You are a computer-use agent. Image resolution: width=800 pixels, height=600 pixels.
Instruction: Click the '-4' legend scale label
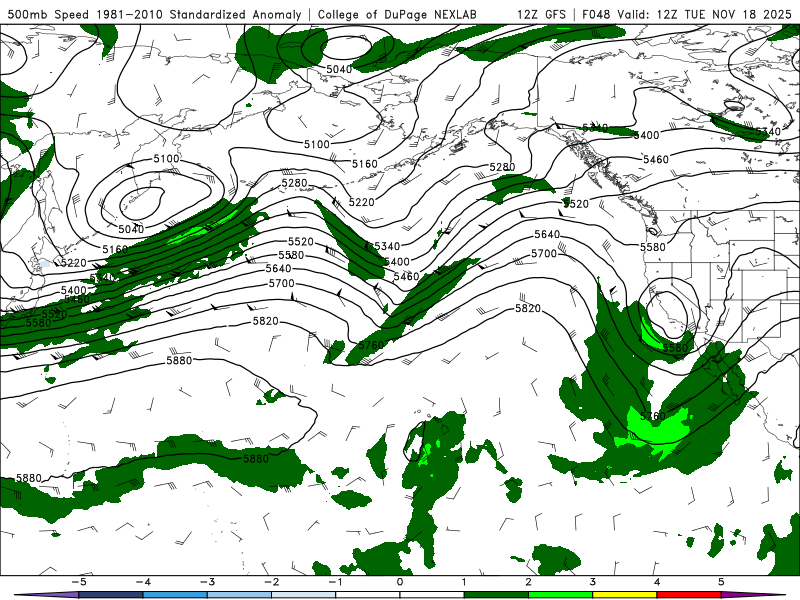143,582
